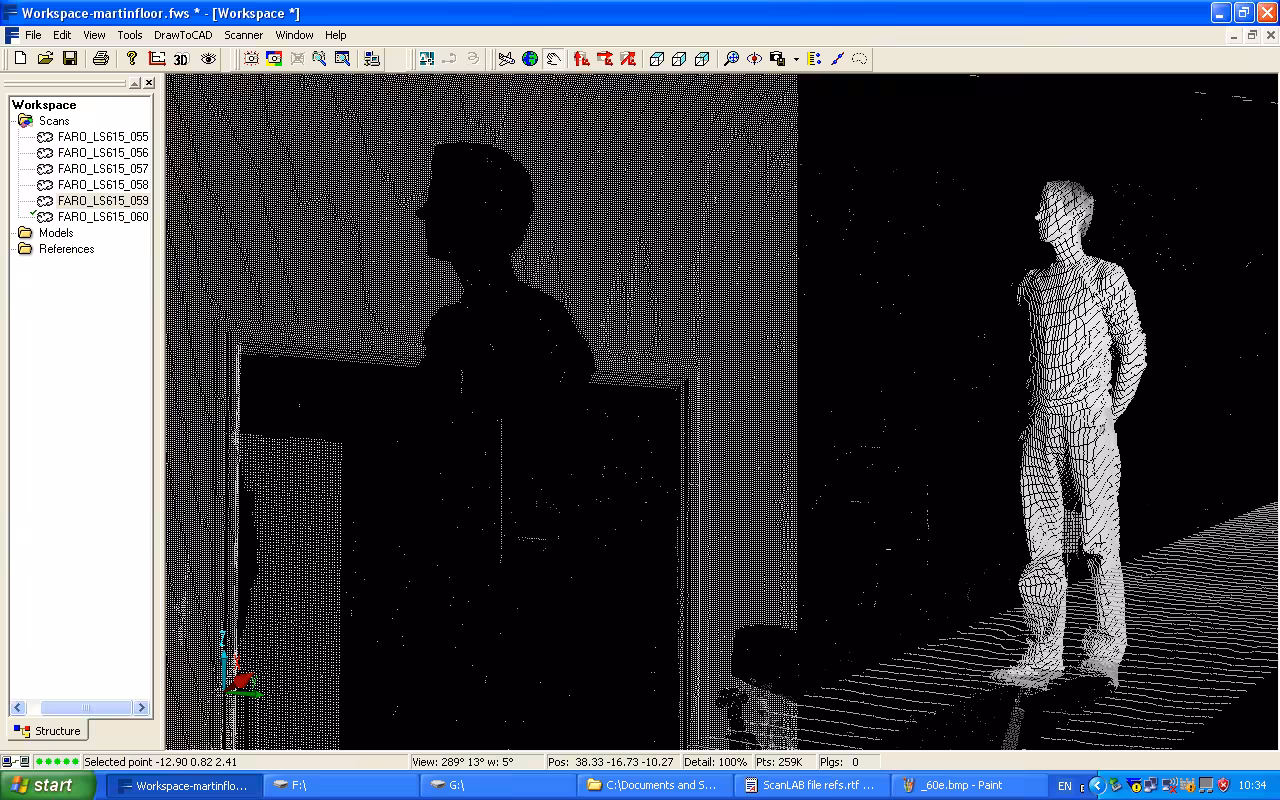Click the multicolored camera toolbar icon

274,59
